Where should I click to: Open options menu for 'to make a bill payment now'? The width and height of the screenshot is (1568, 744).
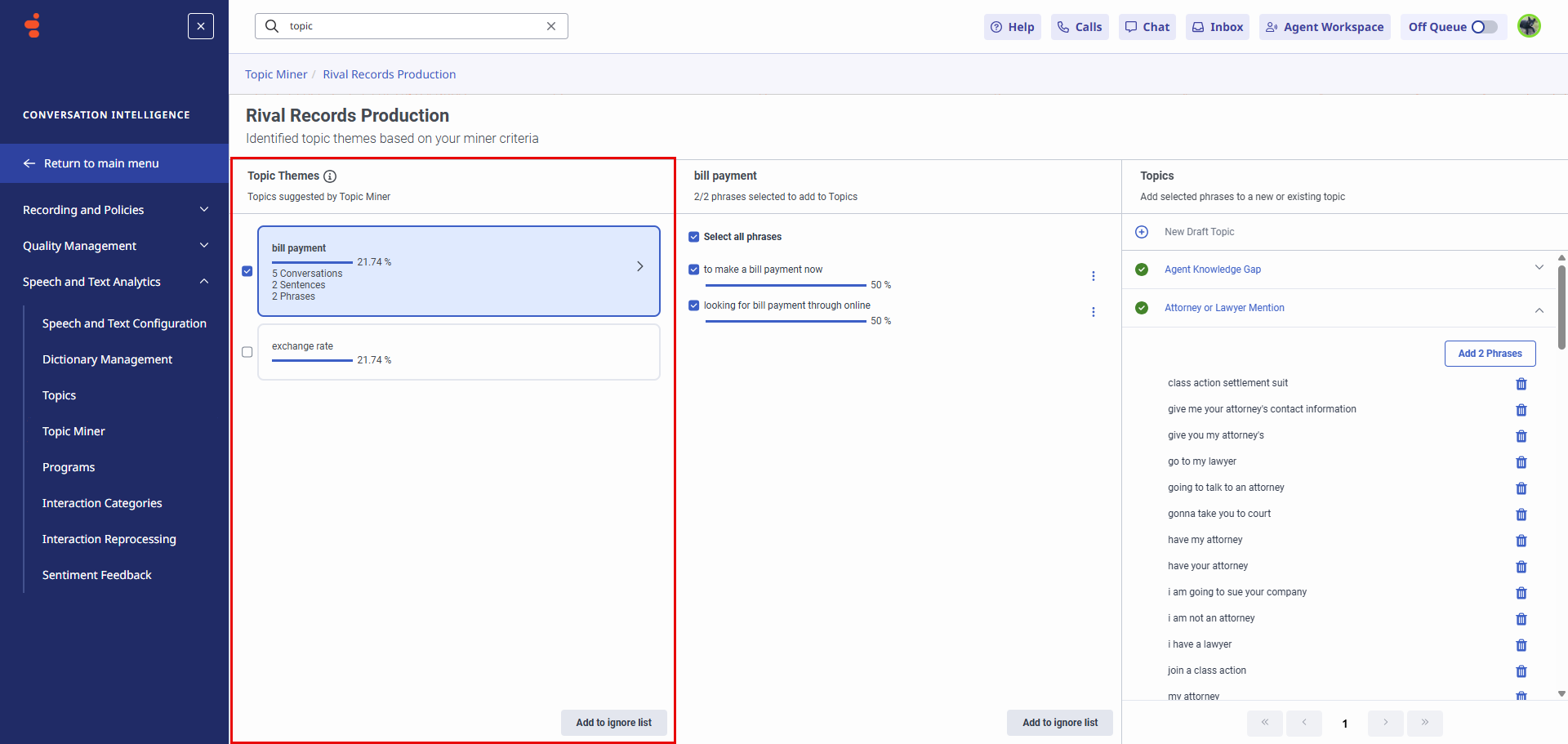(1093, 276)
